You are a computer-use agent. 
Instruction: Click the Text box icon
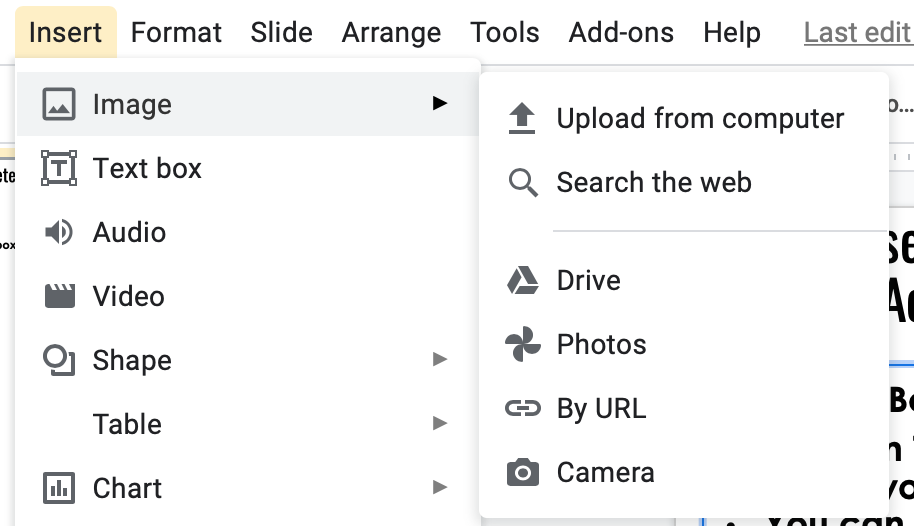coord(59,168)
